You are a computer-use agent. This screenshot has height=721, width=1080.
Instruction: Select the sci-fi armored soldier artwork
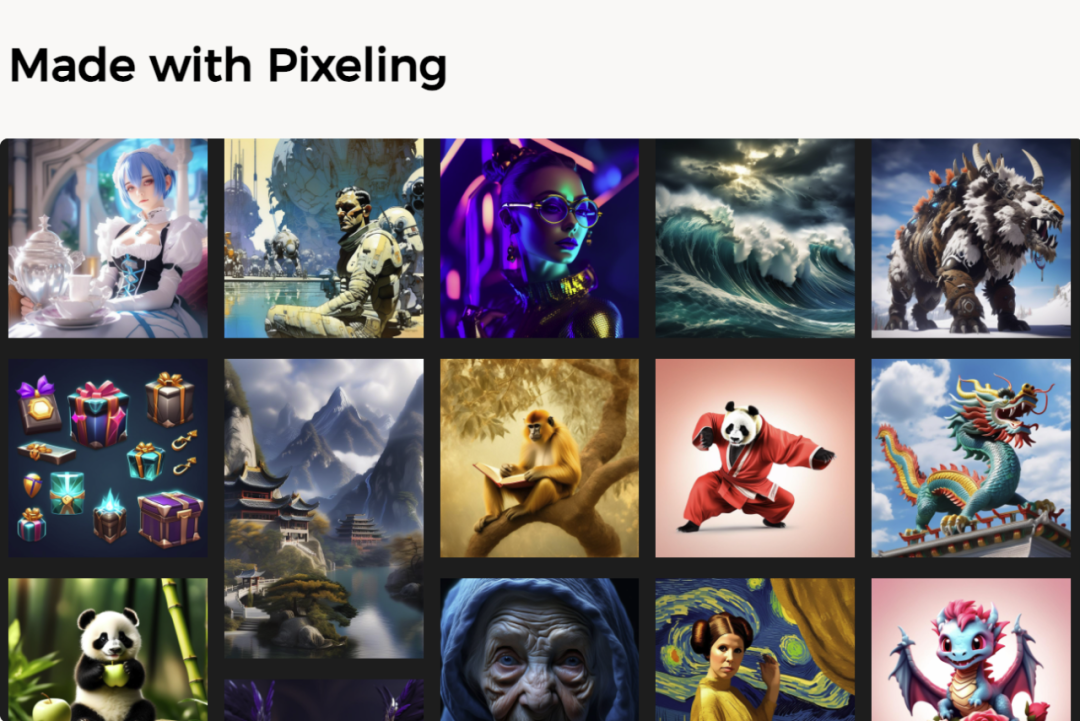coord(324,238)
